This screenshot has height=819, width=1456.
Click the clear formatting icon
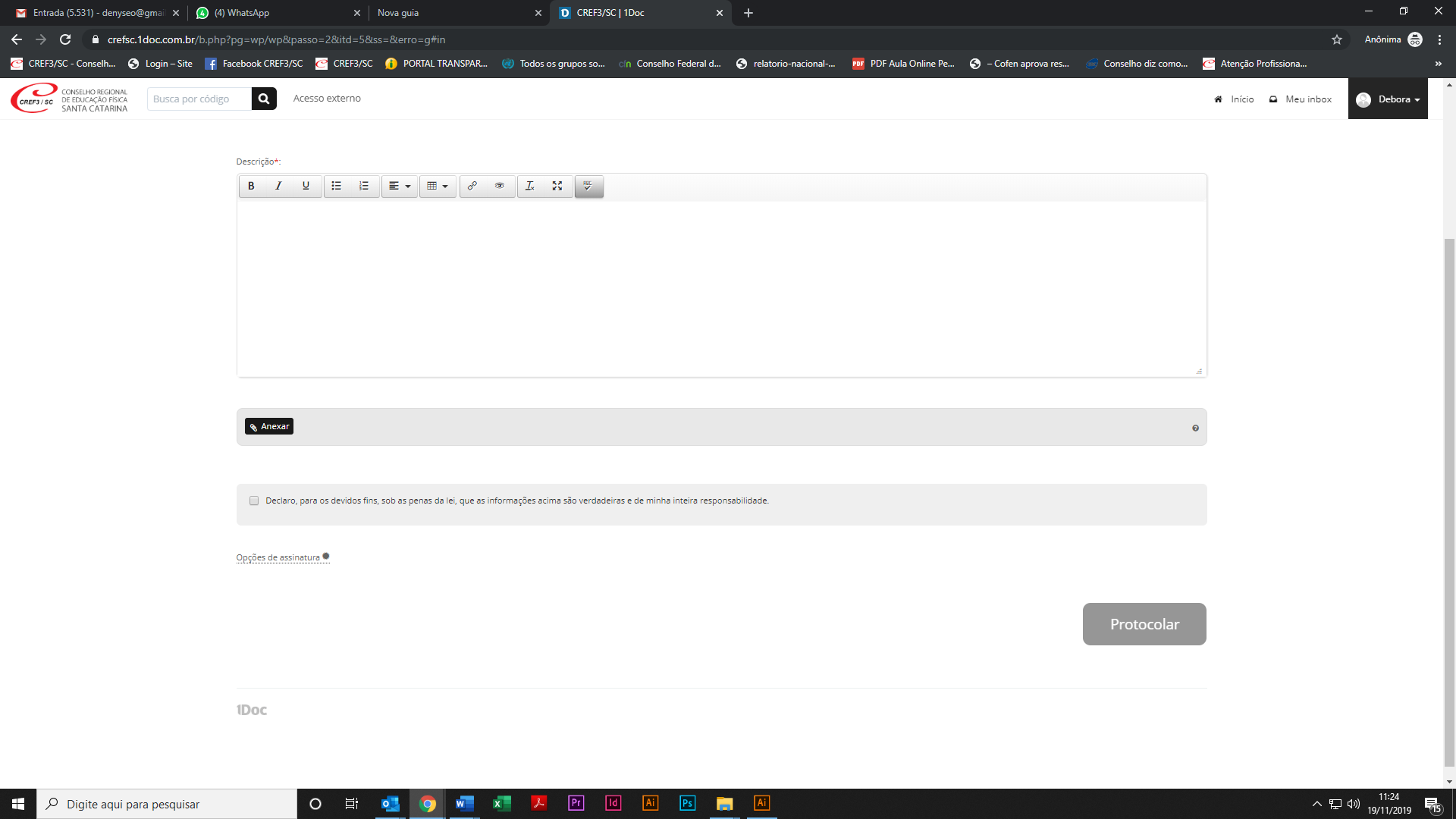pyautogui.click(x=530, y=186)
